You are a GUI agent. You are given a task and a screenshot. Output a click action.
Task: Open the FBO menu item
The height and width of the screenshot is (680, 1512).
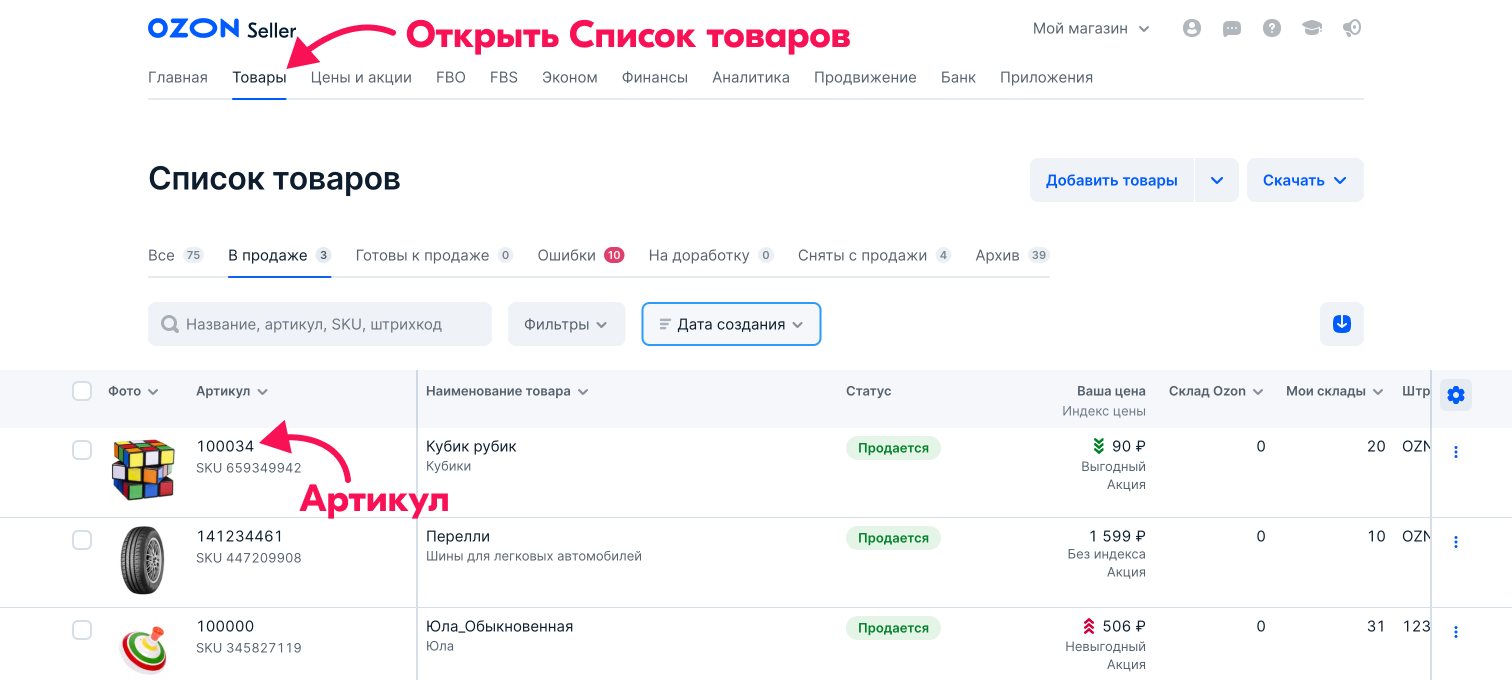click(x=451, y=77)
